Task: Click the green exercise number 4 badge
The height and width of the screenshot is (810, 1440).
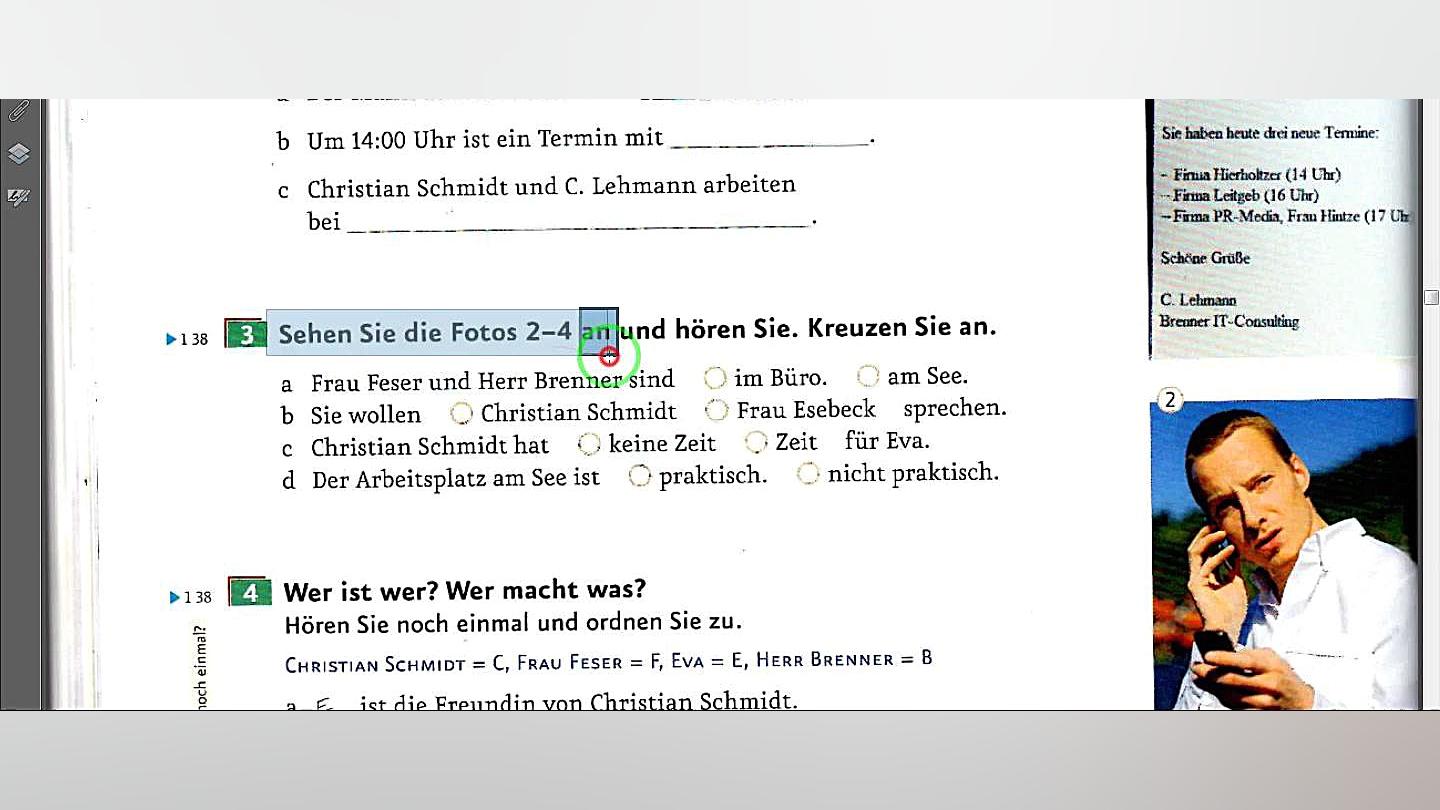Action: click(250, 592)
